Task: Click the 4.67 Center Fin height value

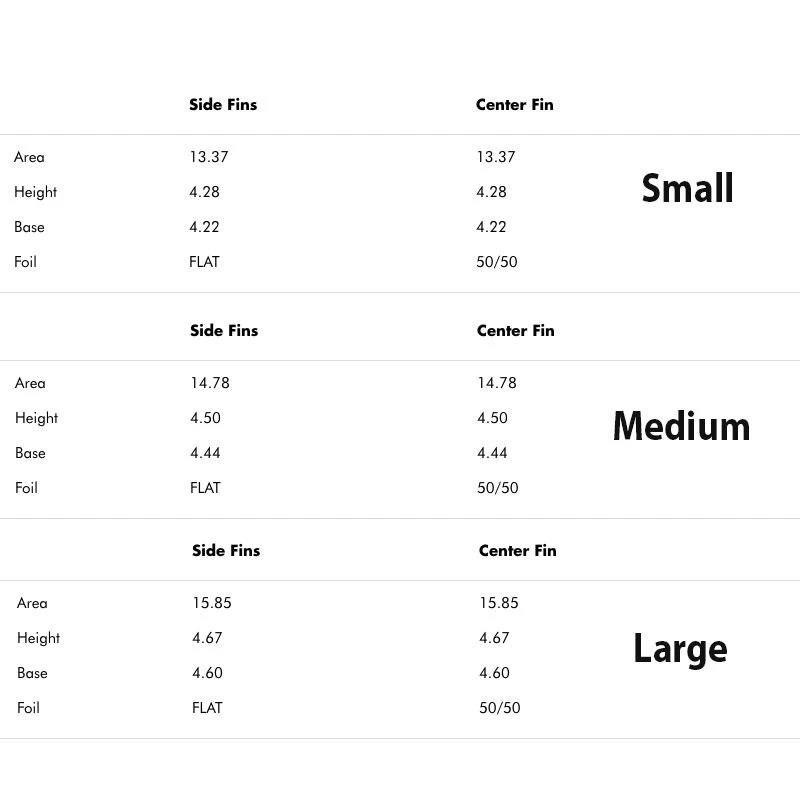Action: (x=494, y=638)
